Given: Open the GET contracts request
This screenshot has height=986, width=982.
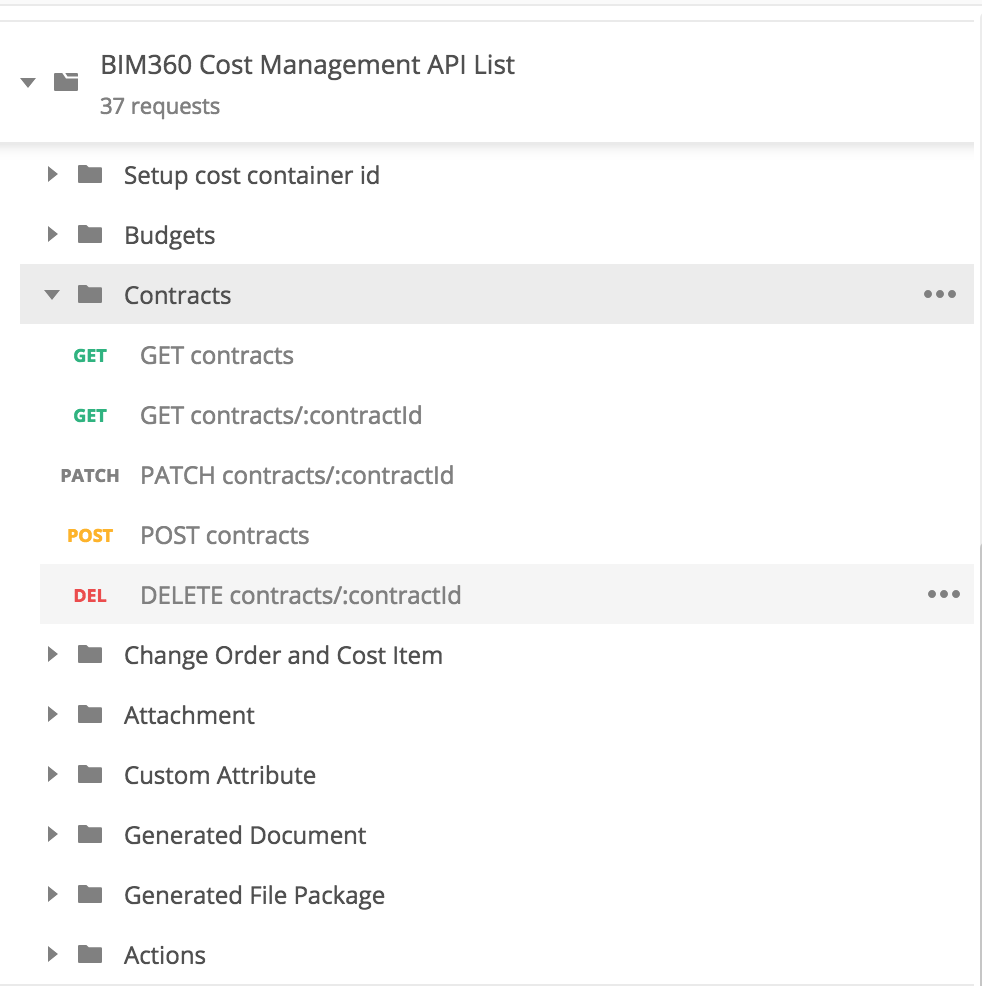Looking at the screenshot, I should [x=507, y=355].
